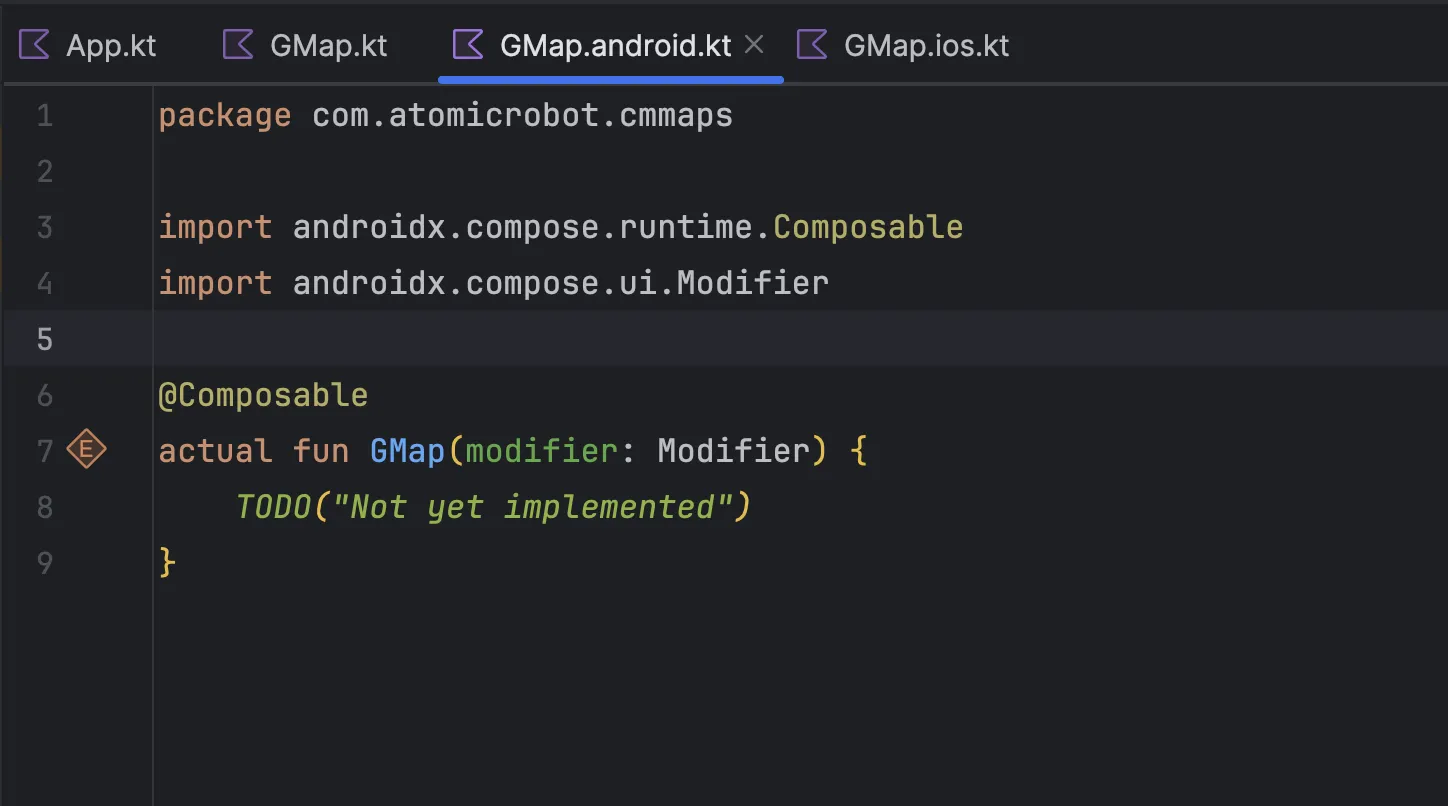Open the GMap.ios.kt tab
1448x806 pixels.
pos(925,44)
